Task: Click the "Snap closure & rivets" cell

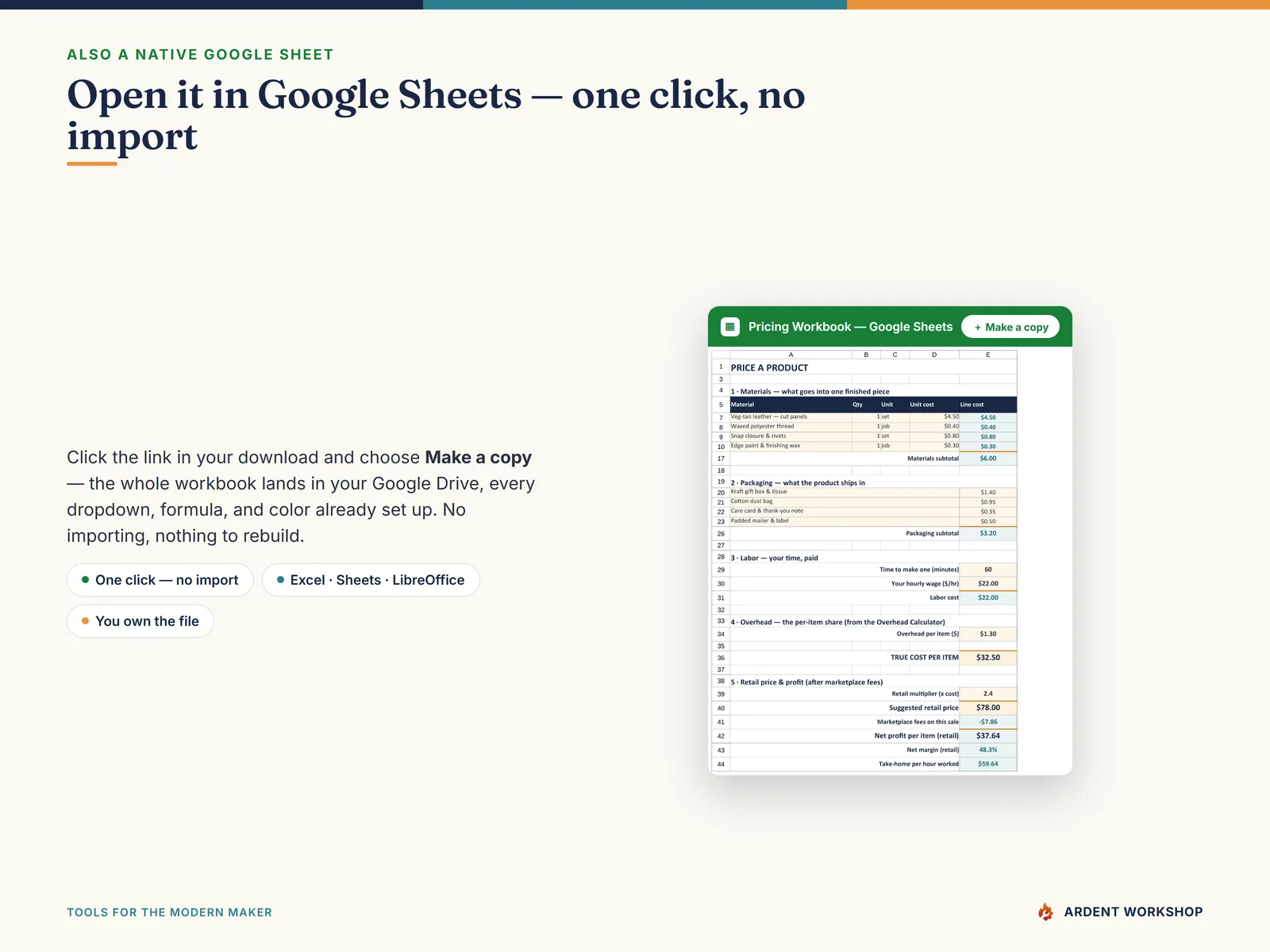Action: coord(791,436)
